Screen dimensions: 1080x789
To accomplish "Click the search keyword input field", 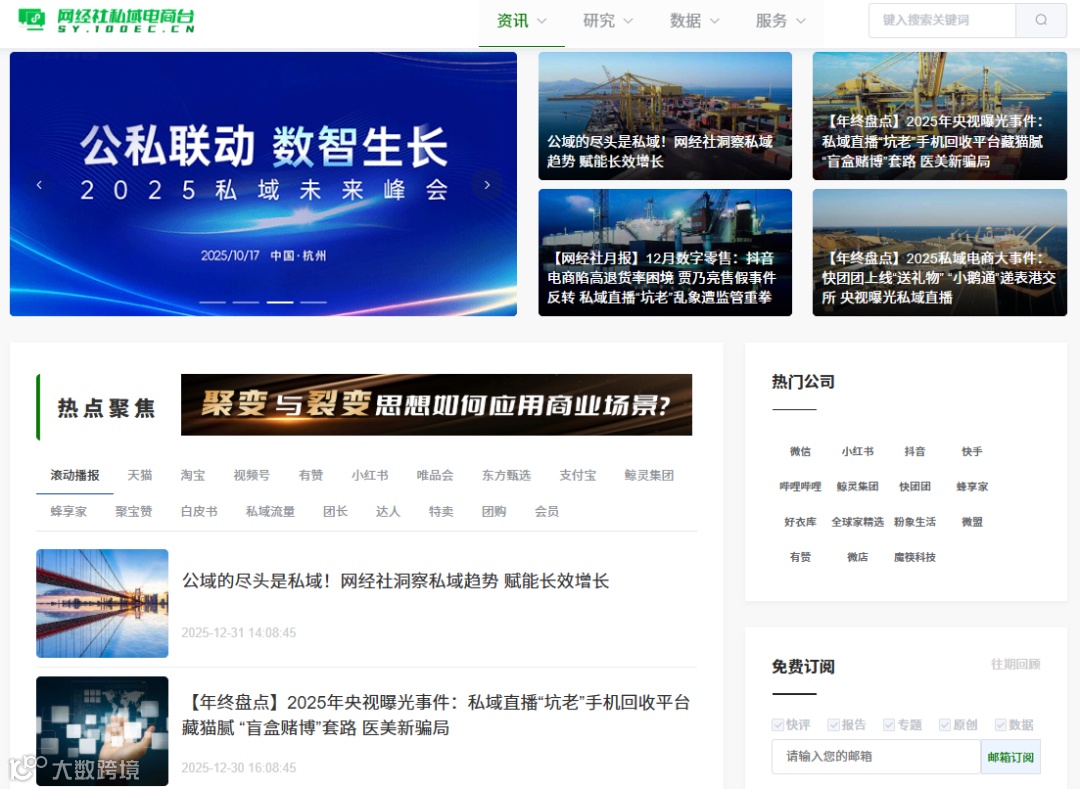I will pyautogui.click(x=942, y=20).
